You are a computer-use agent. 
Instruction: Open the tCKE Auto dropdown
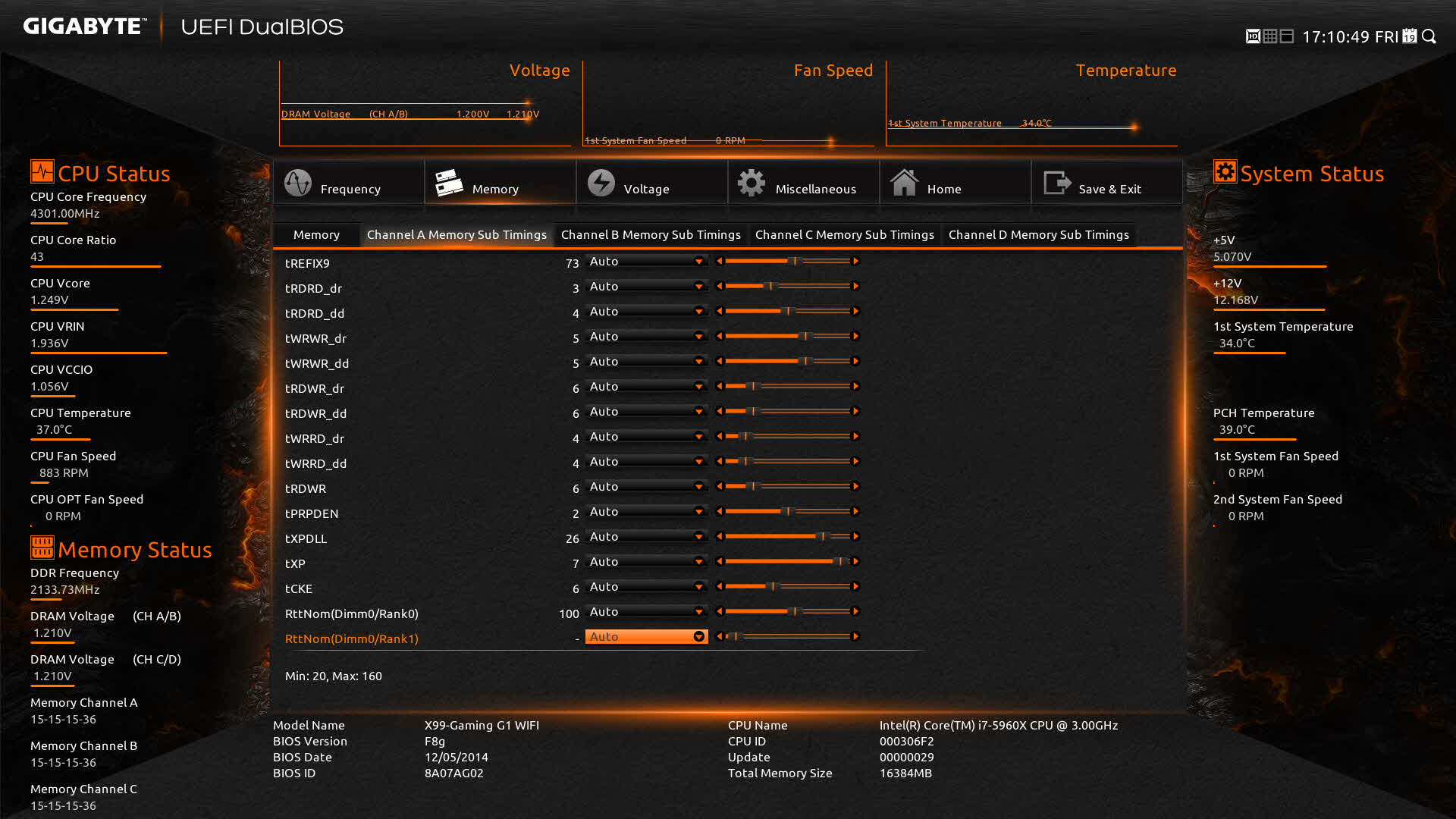point(646,586)
